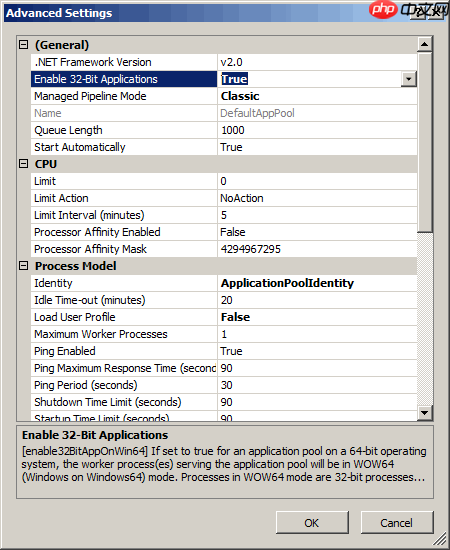Click the (General) category header text

point(62,45)
